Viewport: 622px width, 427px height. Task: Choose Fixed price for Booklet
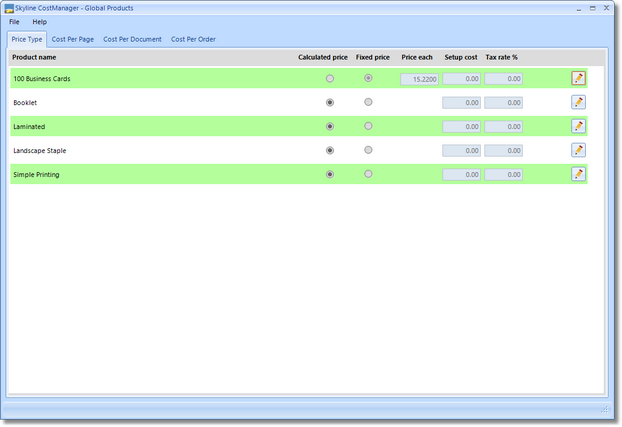pyautogui.click(x=368, y=102)
